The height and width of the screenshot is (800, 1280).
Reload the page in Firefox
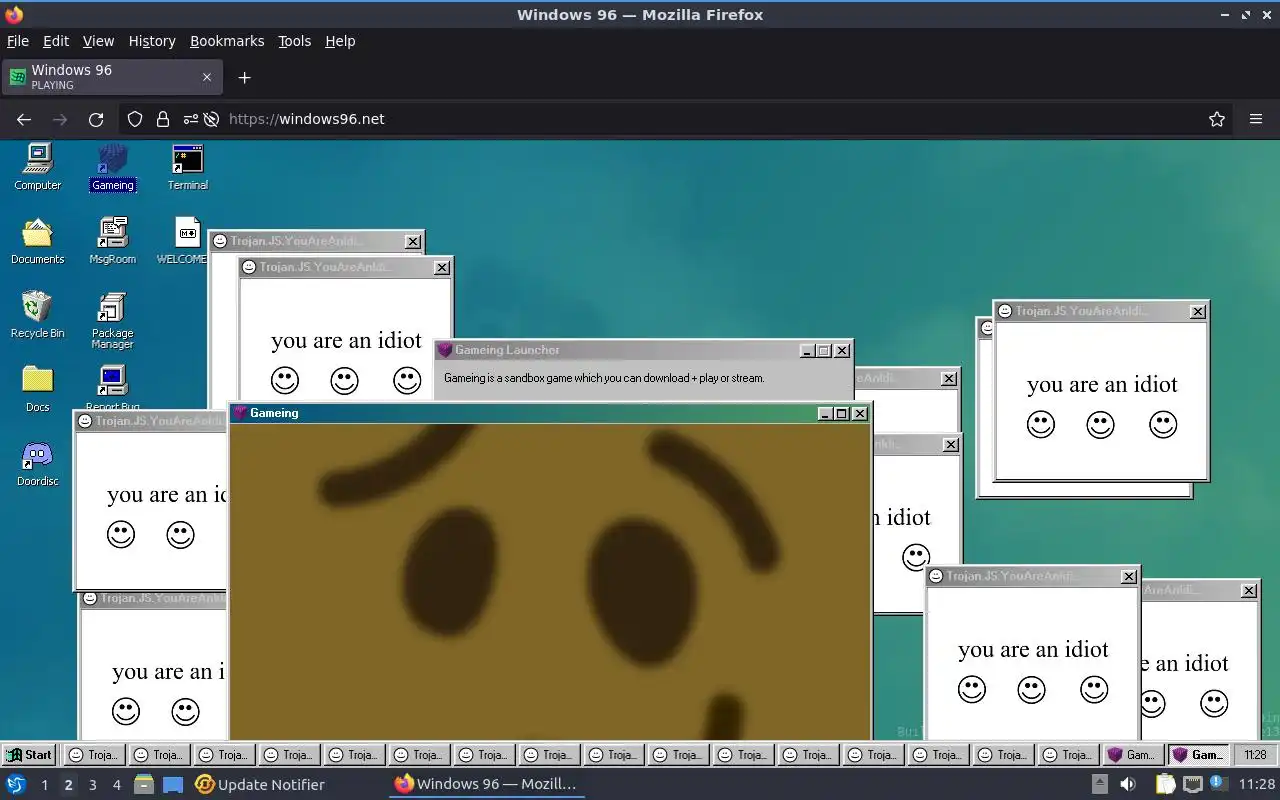[96, 119]
